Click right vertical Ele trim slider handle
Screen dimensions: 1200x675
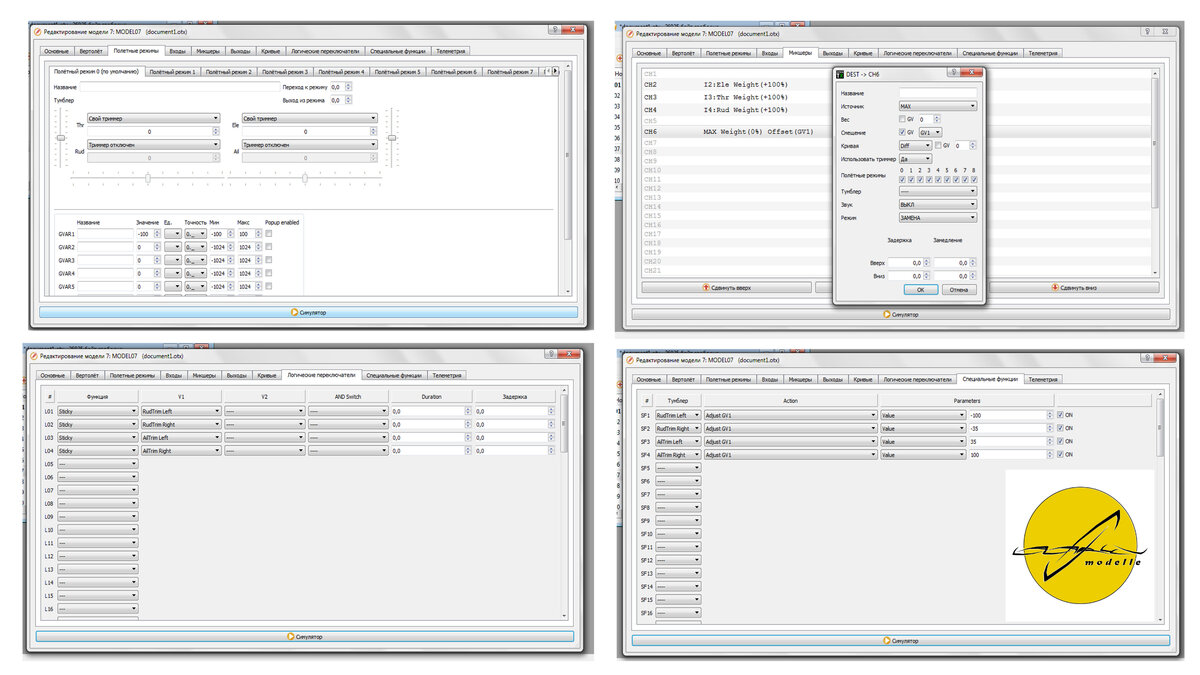point(392,138)
